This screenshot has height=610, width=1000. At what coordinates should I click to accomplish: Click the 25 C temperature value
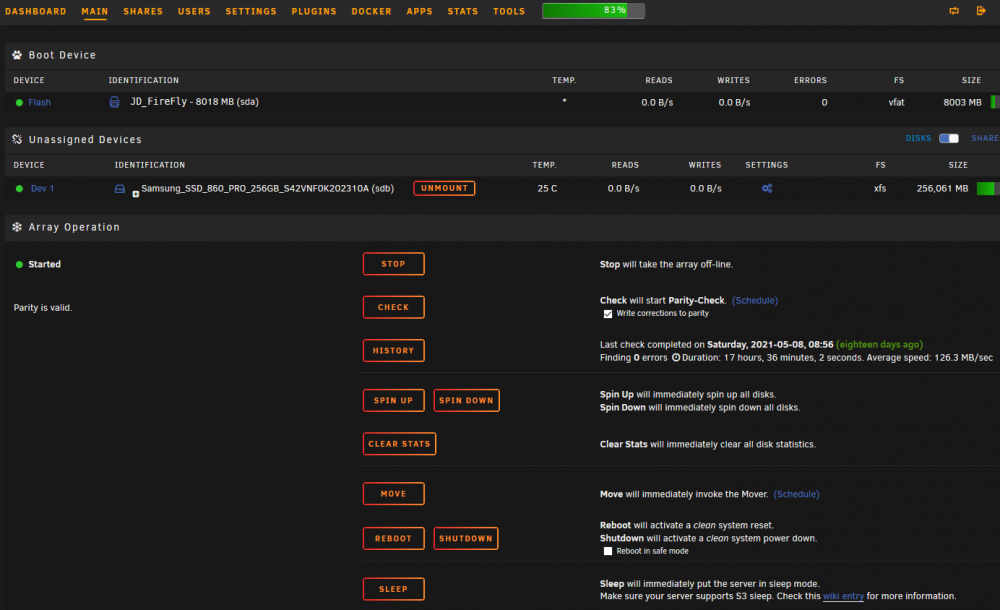pos(547,189)
